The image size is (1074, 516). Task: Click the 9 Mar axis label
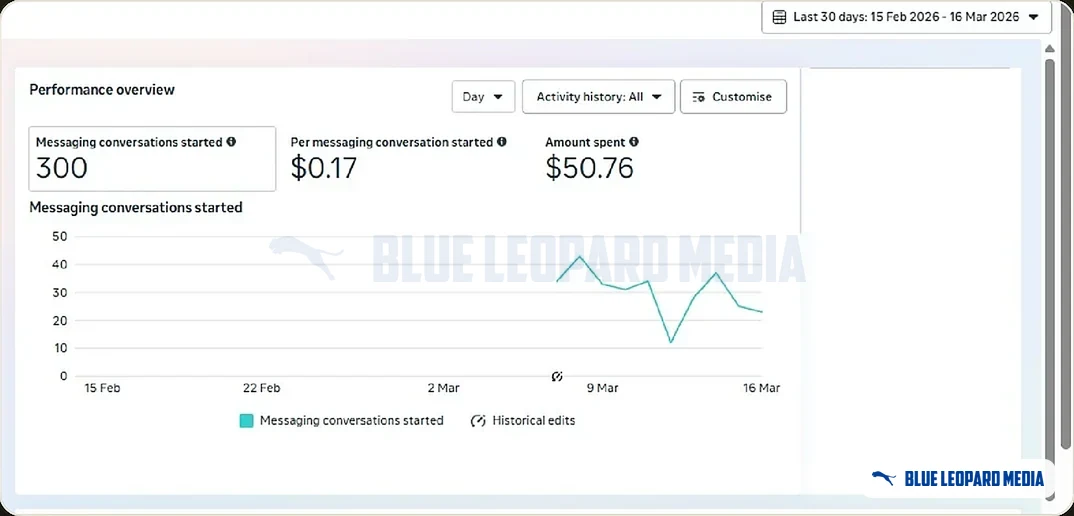(x=603, y=388)
